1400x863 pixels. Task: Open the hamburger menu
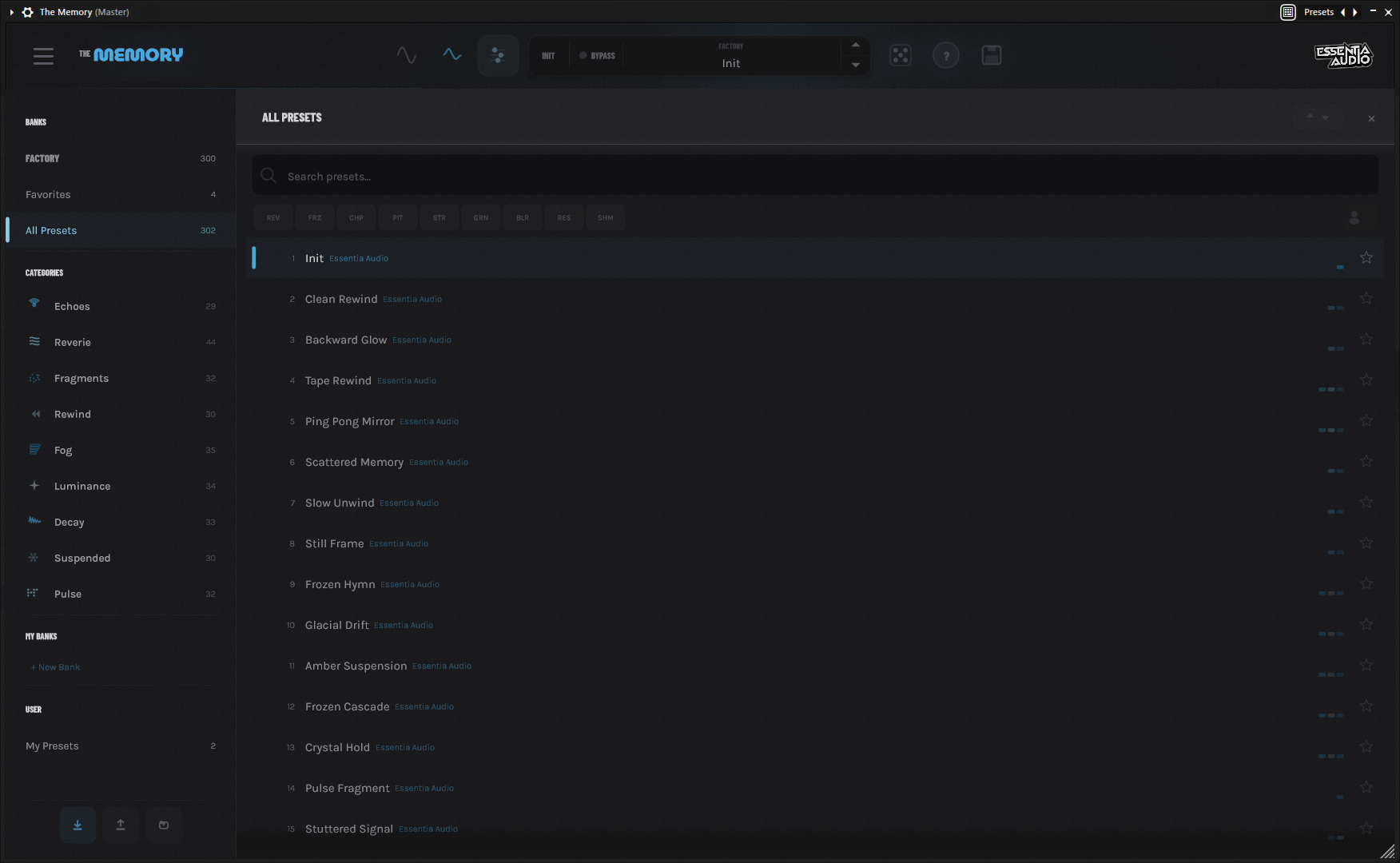(x=43, y=55)
